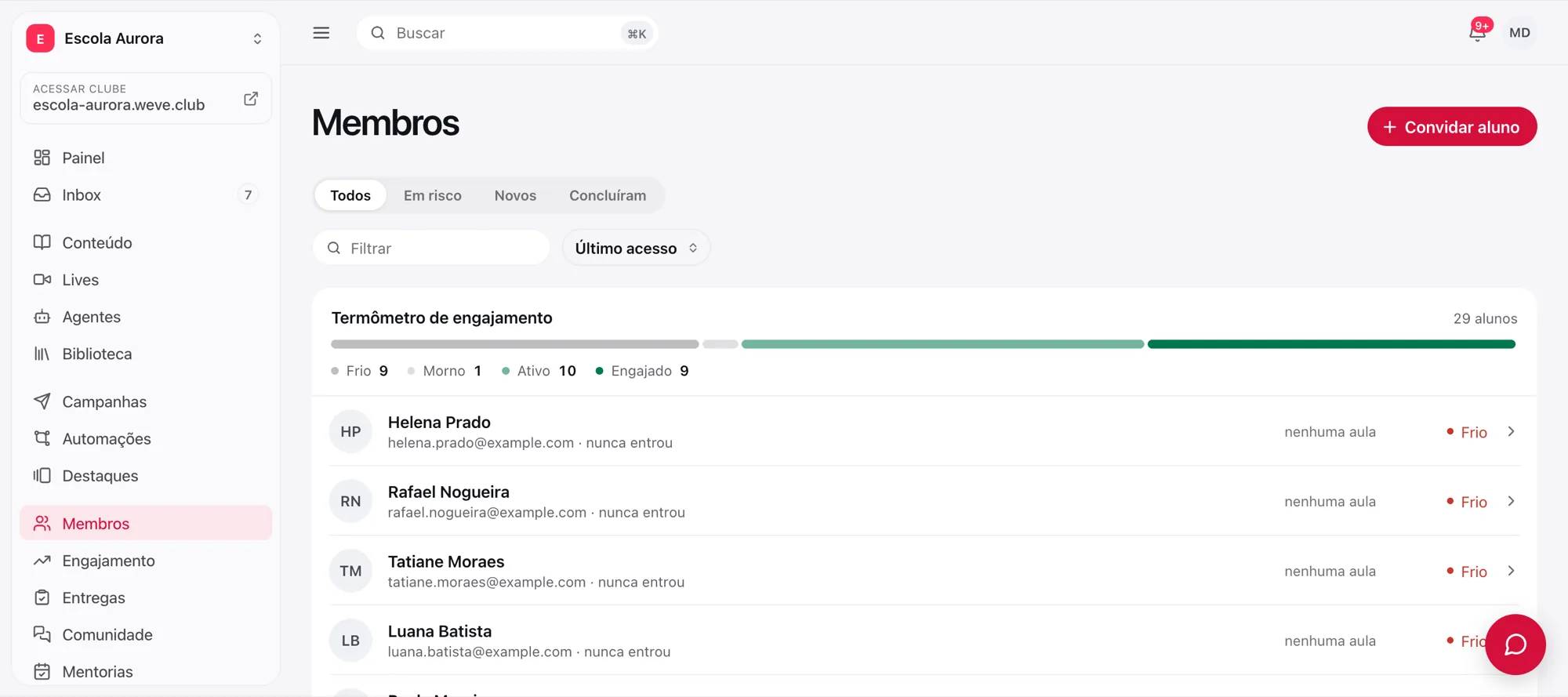Open Campanhas section
1568x697 pixels.
point(146,401)
